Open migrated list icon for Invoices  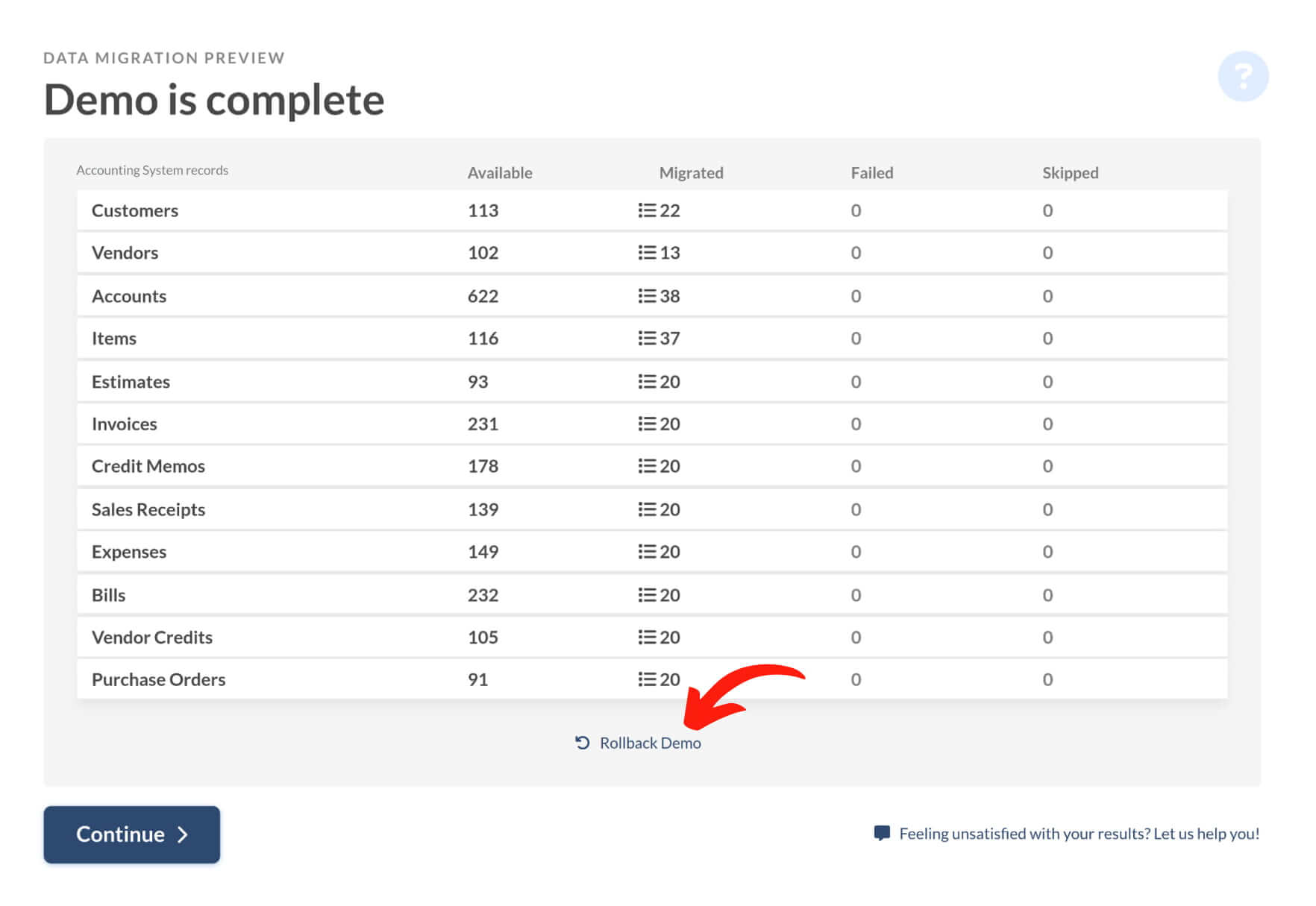tap(647, 424)
